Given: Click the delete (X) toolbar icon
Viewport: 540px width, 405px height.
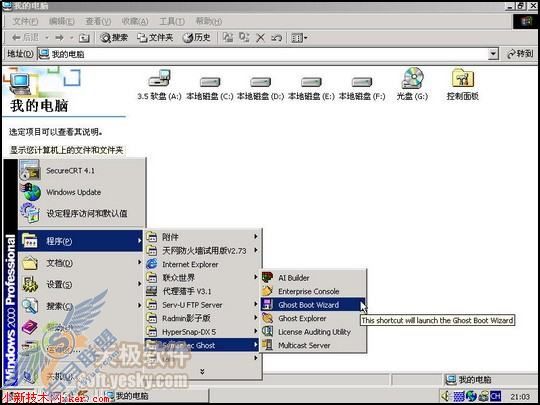Looking at the screenshot, I should [x=260, y=38].
